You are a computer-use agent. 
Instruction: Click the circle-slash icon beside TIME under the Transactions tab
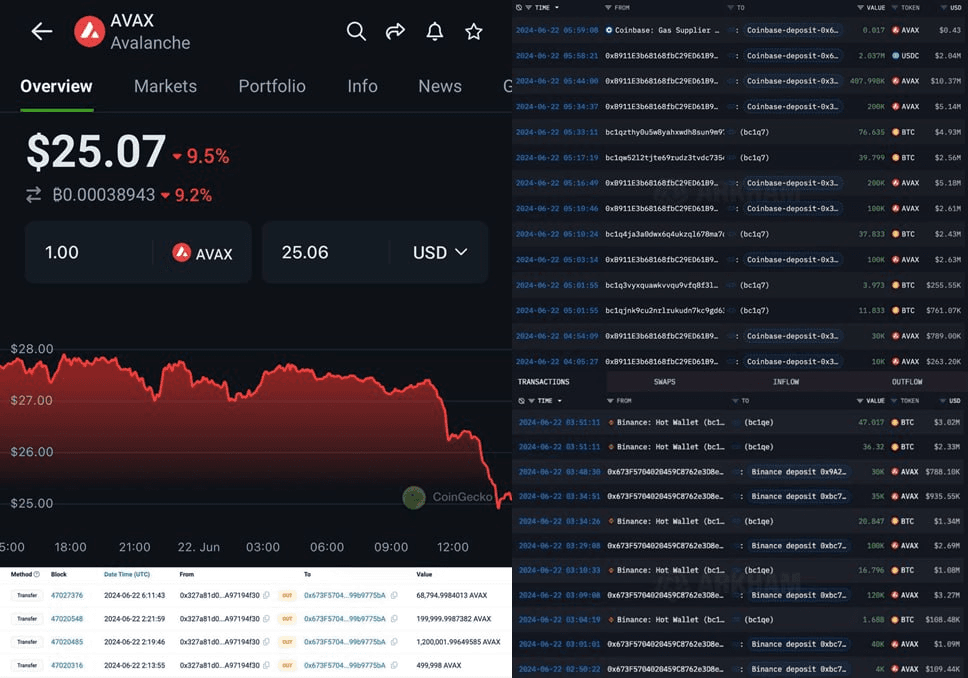[522, 401]
